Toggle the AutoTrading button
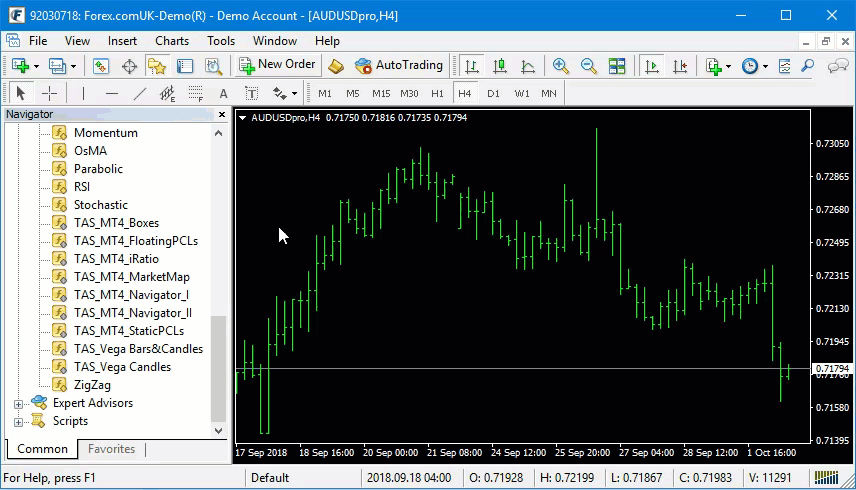 399,65
